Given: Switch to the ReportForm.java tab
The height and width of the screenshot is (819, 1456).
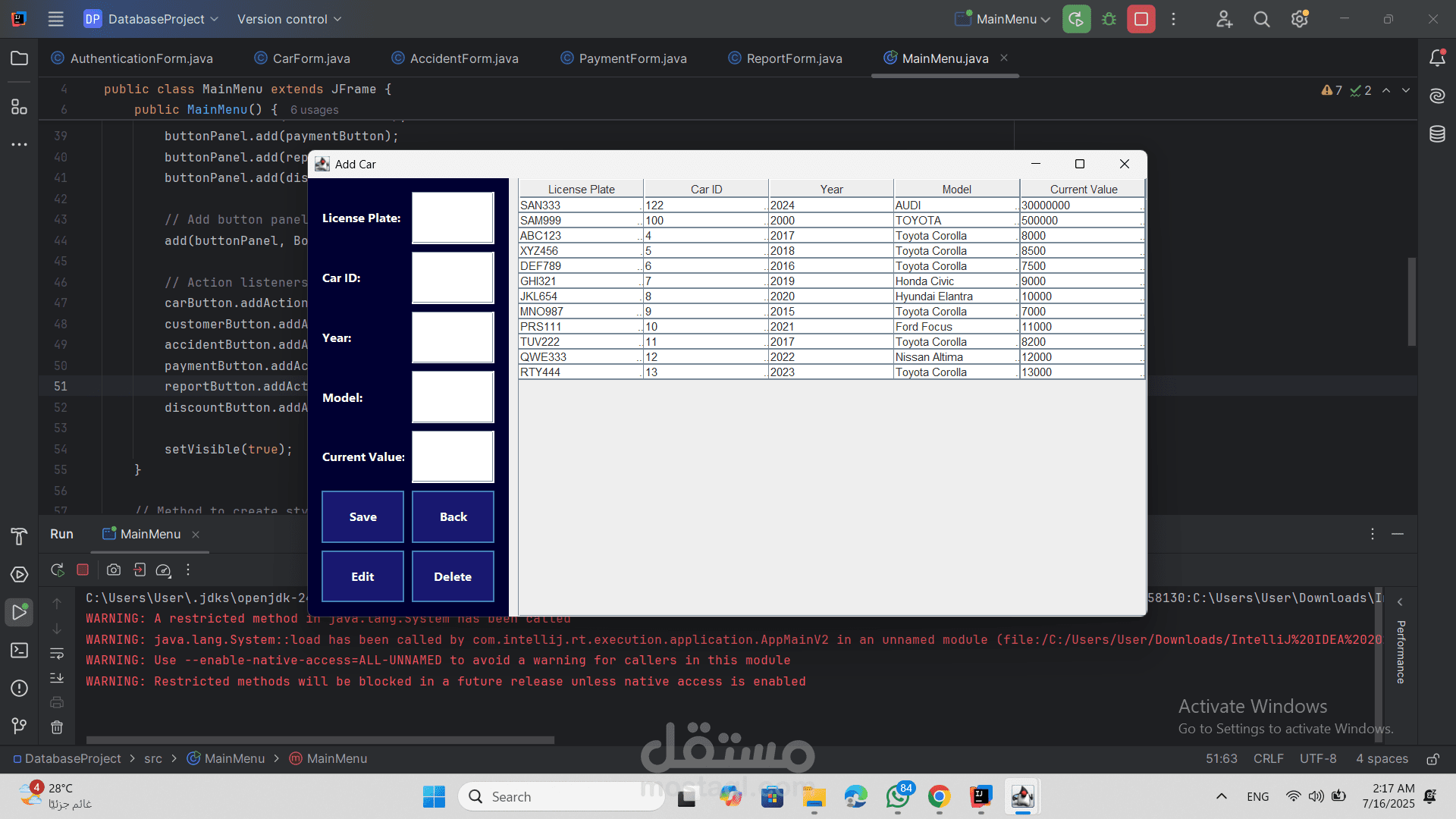Looking at the screenshot, I should 794,58.
